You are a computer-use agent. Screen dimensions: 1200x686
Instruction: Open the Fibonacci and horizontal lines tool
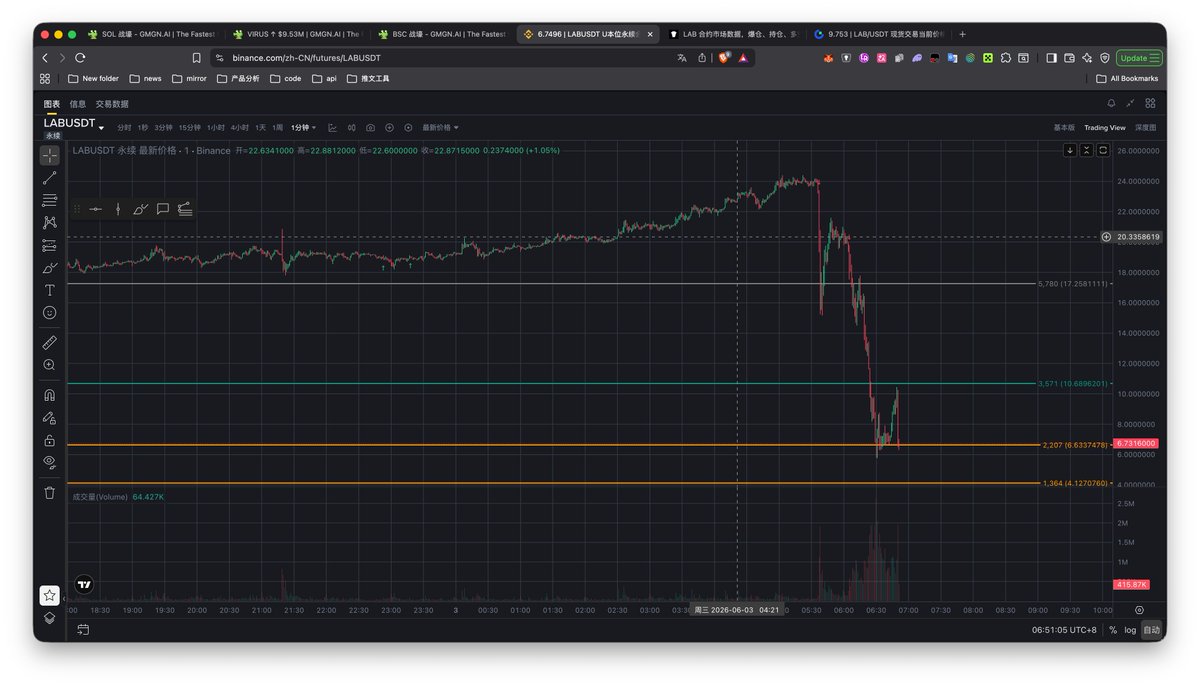[x=49, y=200]
